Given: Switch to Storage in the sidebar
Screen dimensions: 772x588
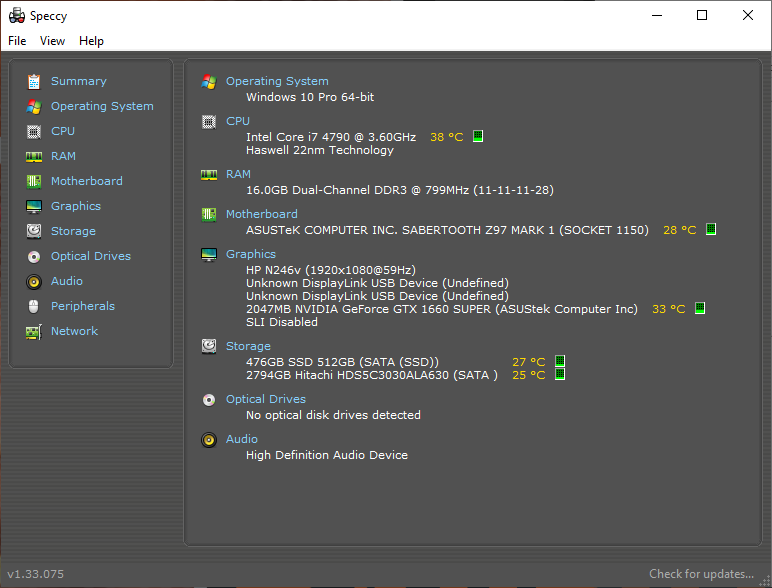Looking at the screenshot, I should click(73, 231).
